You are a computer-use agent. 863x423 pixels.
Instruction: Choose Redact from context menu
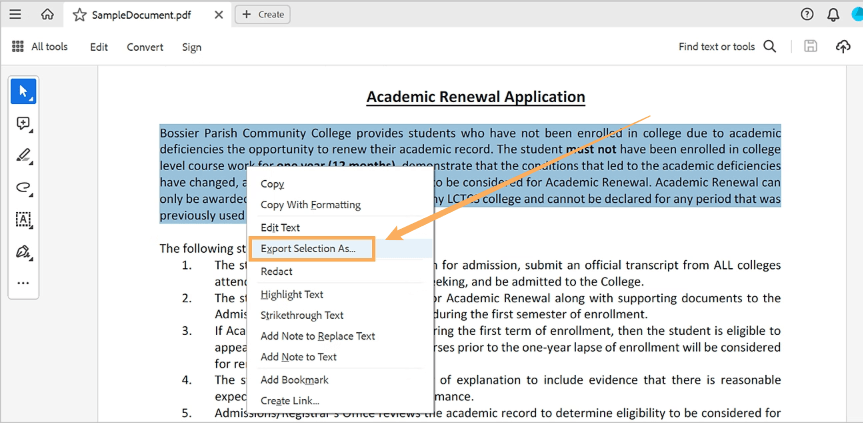tap(340, 272)
